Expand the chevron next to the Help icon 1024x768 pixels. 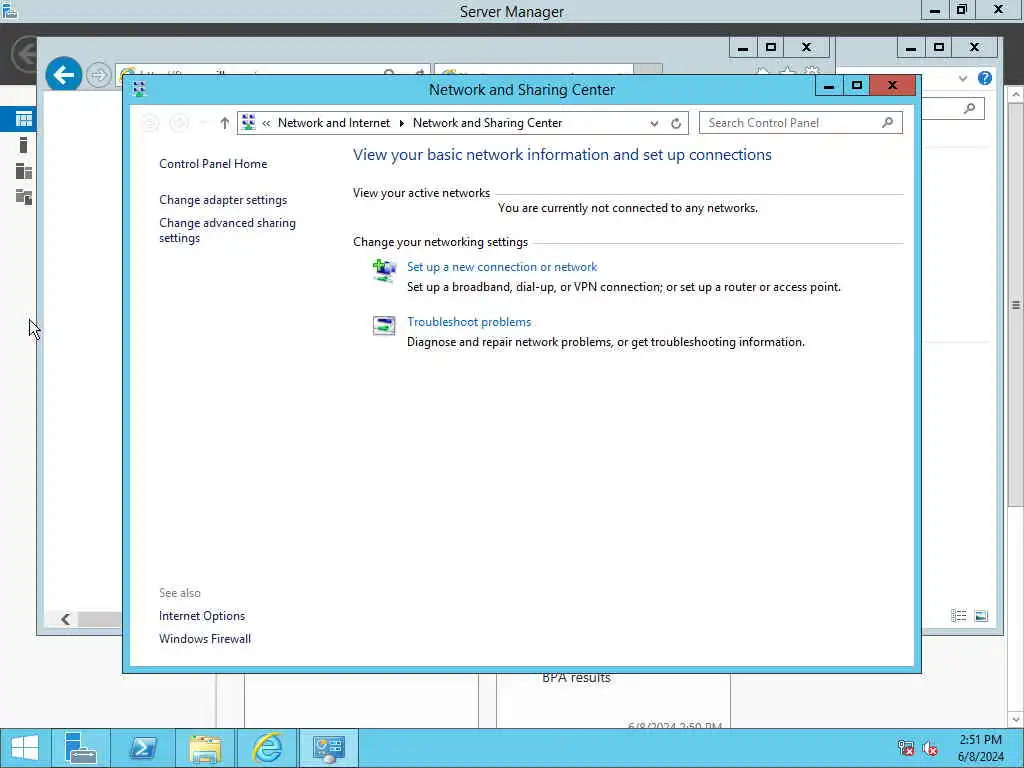point(963,78)
